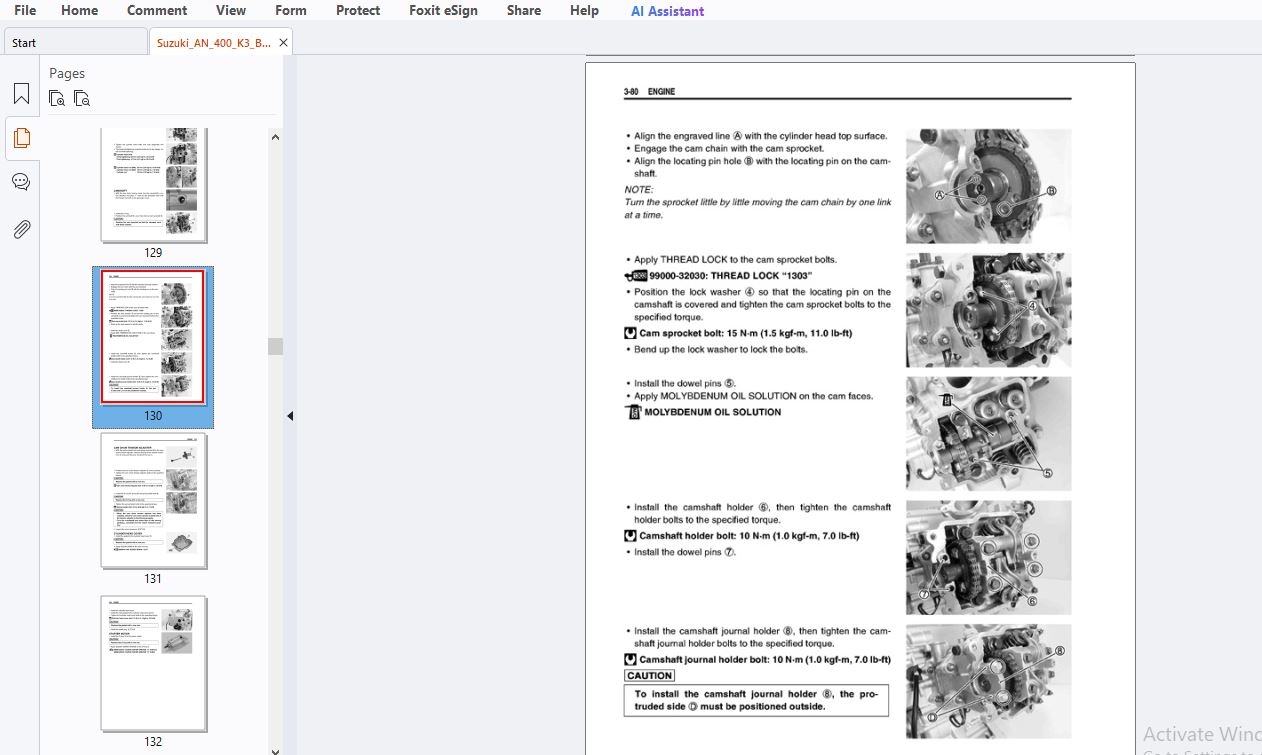Click the dowel pins engine photo
Viewport: 1262px width, 755px height.
(x=988, y=434)
